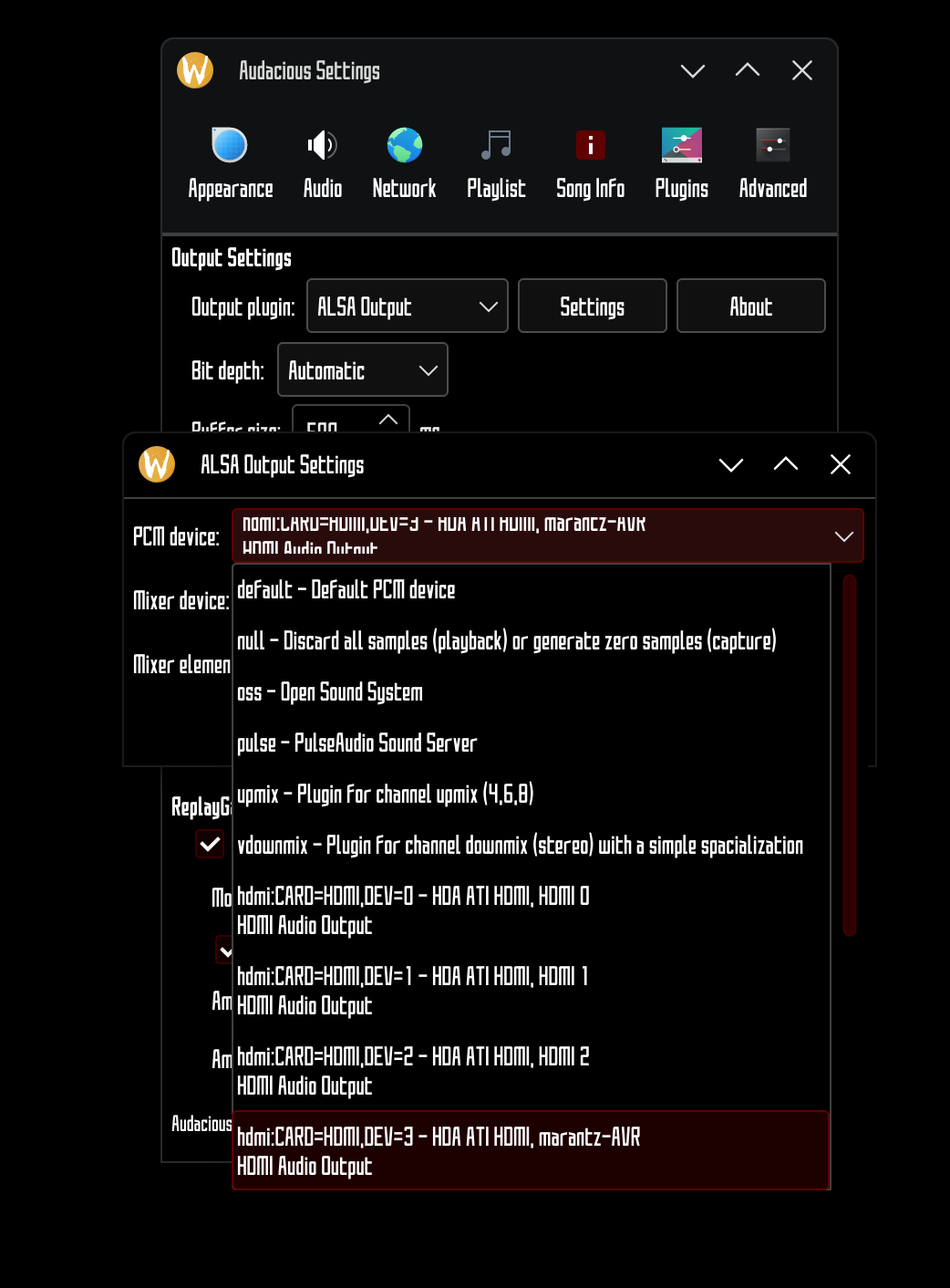Click the About button for output plugin

point(751,306)
